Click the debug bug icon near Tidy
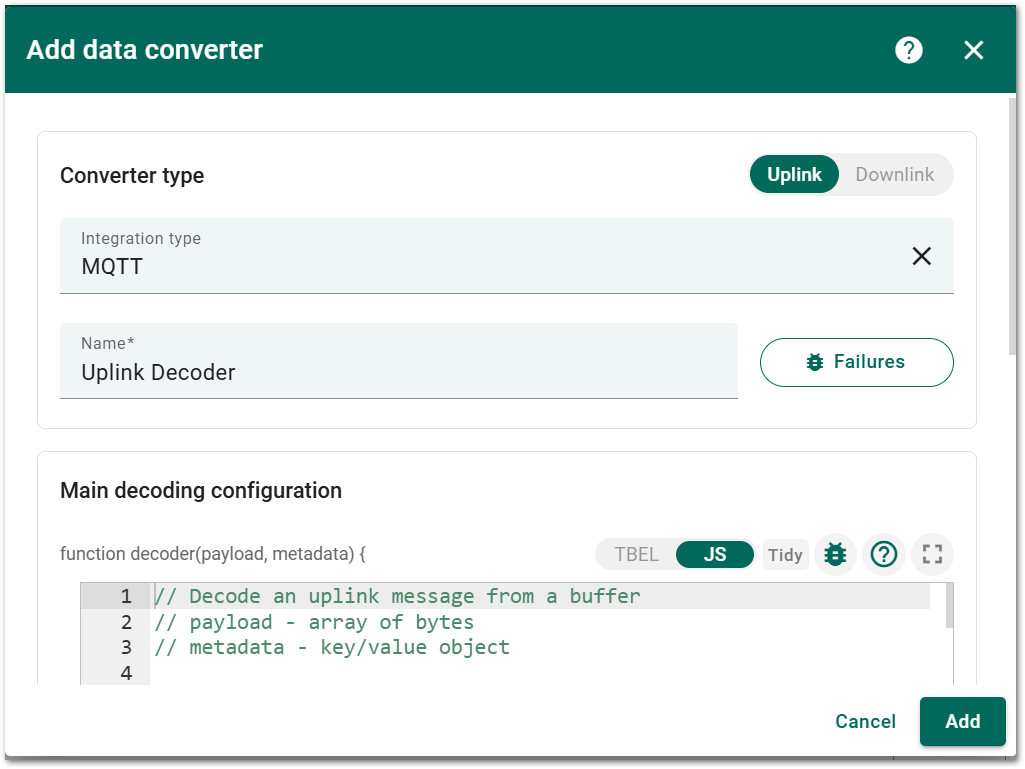 point(835,554)
